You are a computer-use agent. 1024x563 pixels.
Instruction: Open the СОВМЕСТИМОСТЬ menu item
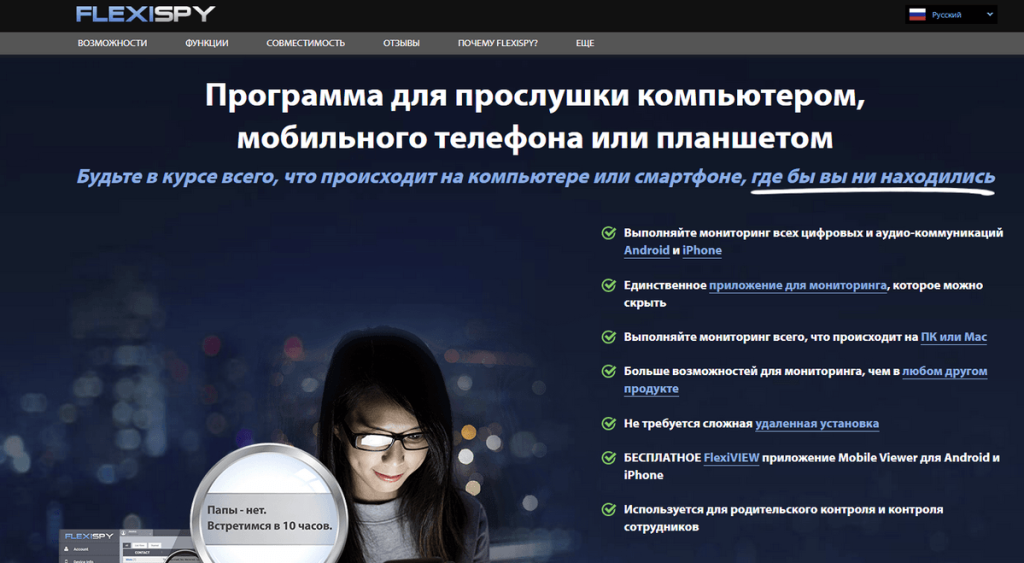point(305,43)
